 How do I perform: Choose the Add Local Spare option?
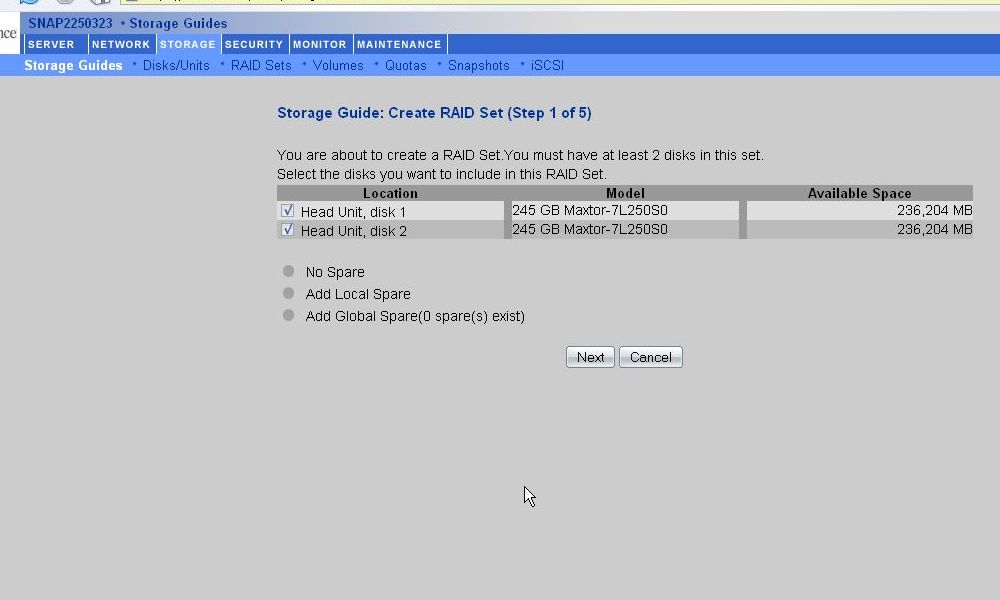pos(289,293)
